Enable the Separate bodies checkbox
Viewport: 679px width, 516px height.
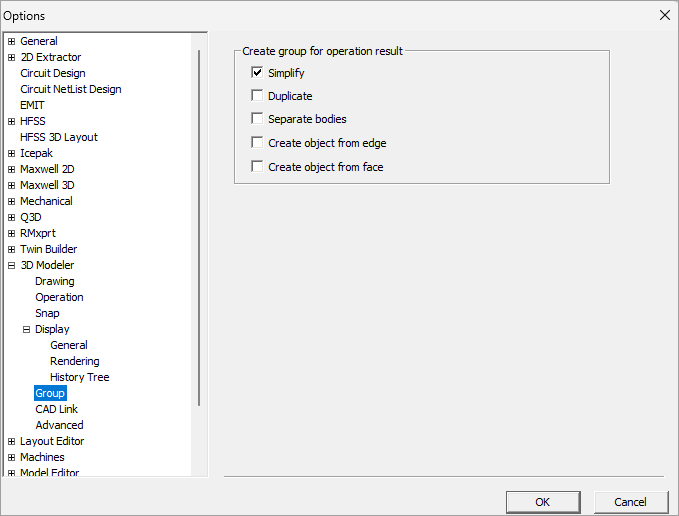[x=257, y=119]
